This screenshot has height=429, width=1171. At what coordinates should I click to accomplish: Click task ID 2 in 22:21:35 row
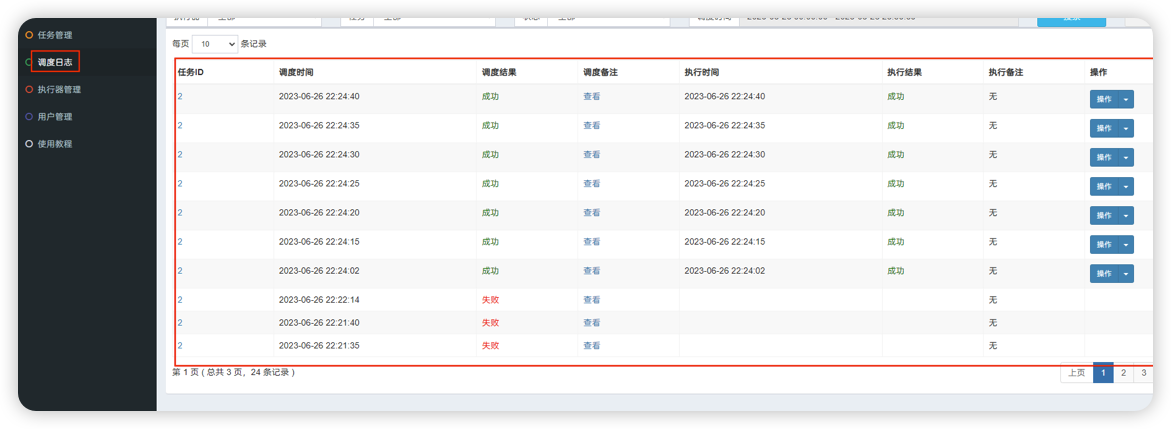click(x=180, y=346)
